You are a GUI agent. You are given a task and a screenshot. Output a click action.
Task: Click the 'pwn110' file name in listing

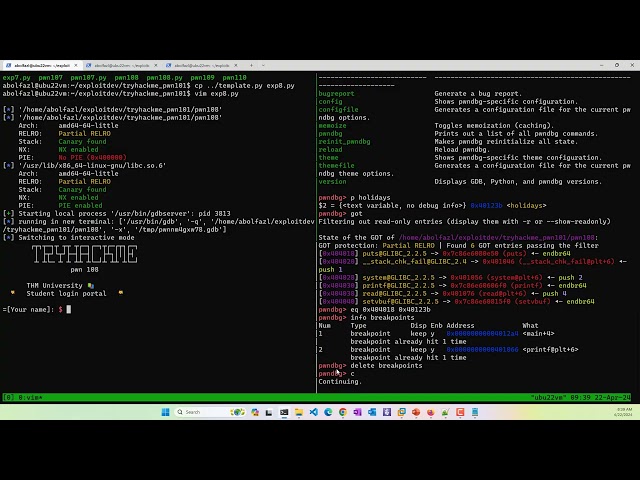click(234, 78)
